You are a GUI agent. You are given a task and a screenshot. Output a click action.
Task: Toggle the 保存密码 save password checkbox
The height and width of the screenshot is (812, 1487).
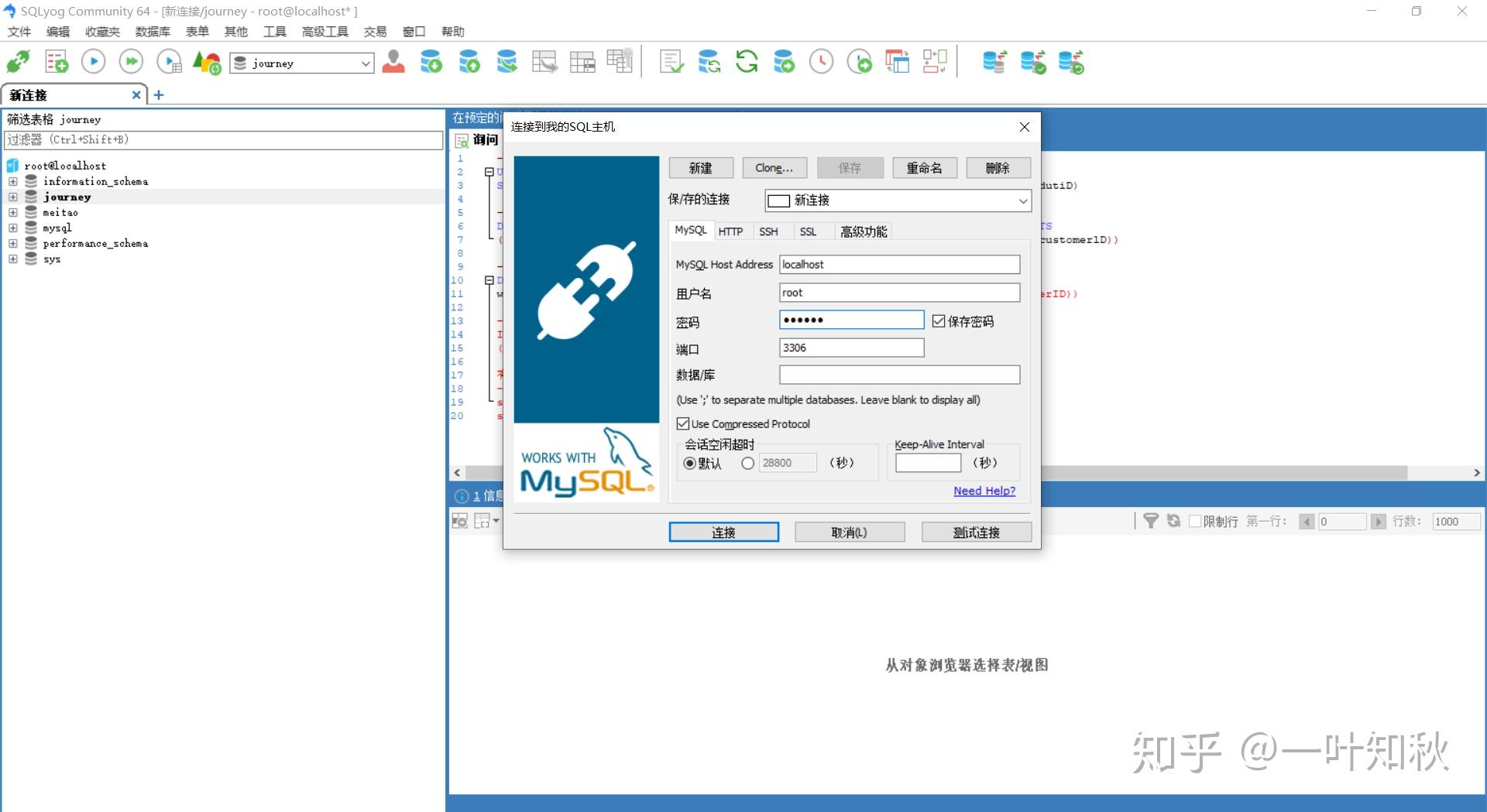[939, 321]
